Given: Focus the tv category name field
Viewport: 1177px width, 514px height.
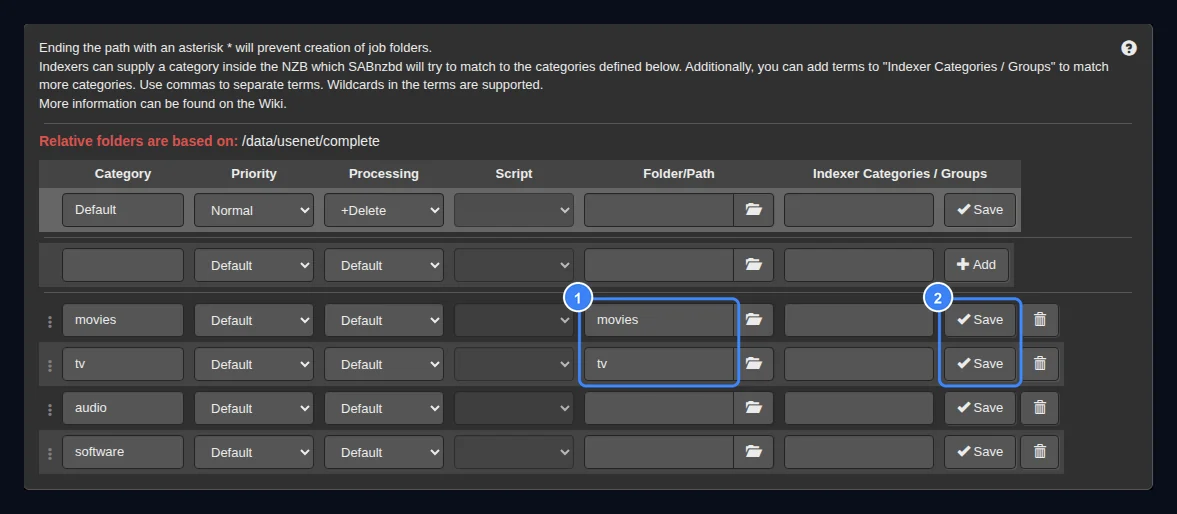Looking at the screenshot, I should (x=123, y=364).
